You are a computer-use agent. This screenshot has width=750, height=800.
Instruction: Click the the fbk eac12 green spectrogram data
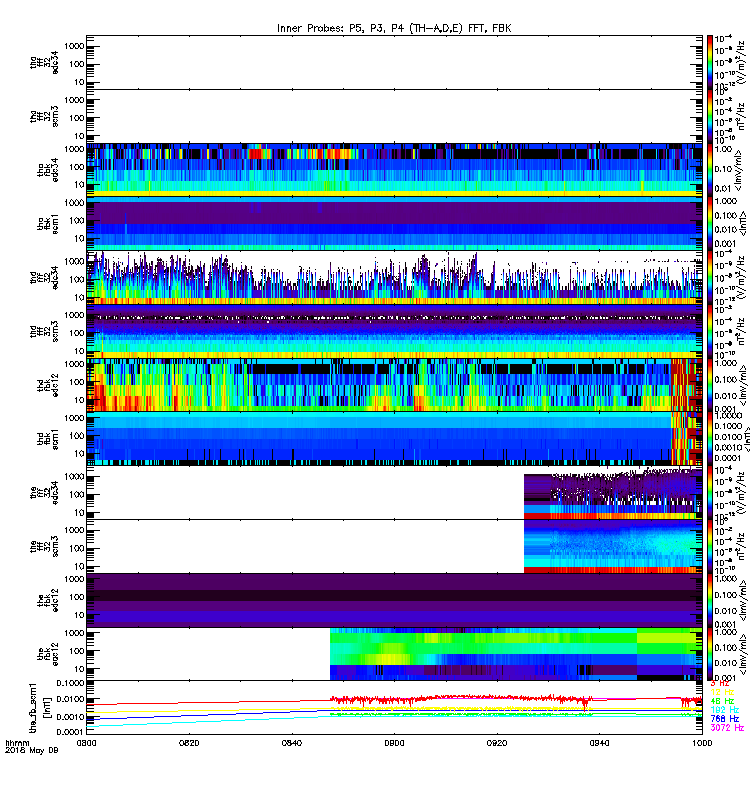516,654
